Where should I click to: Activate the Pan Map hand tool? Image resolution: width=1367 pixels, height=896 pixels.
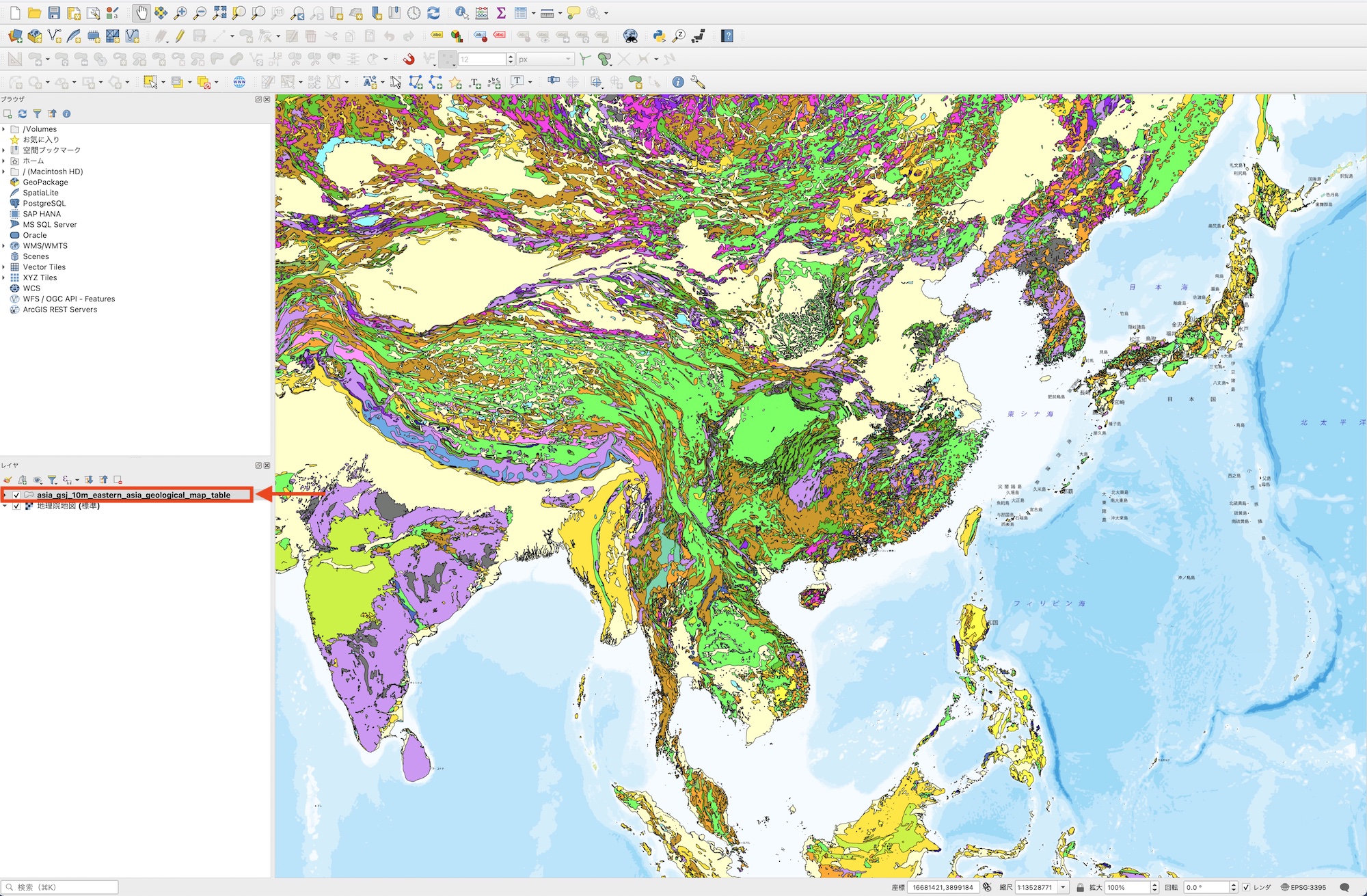(141, 12)
